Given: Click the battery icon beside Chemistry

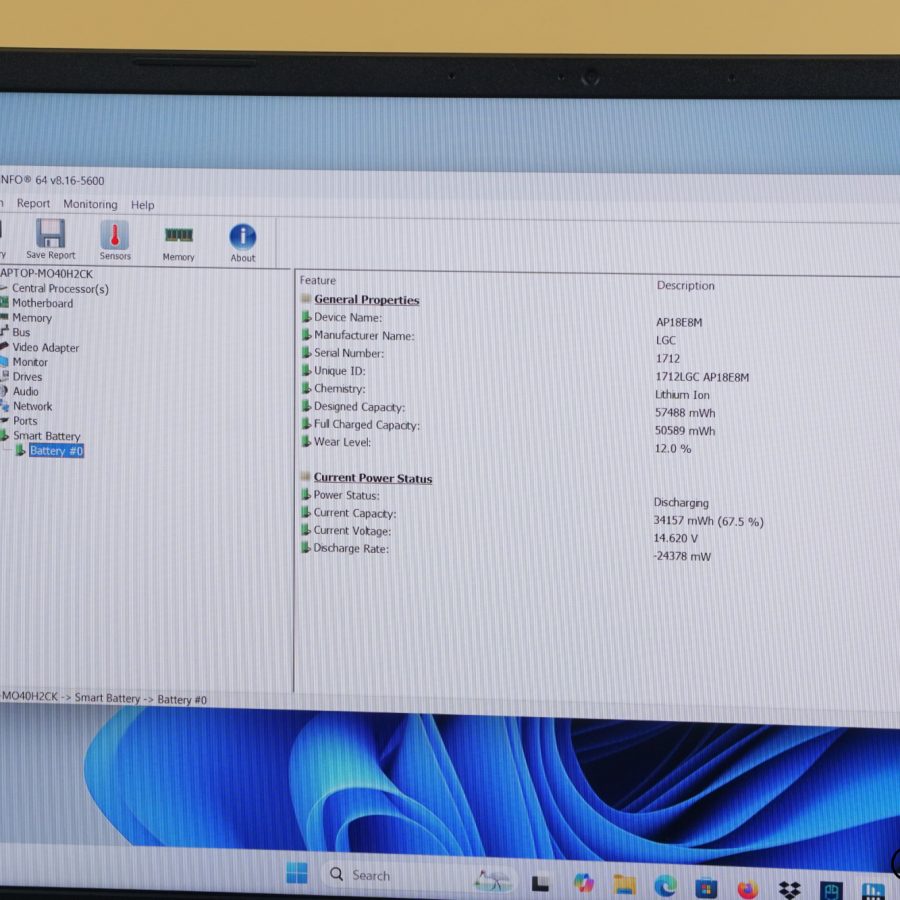Looking at the screenshot, I should click(307, 388).
